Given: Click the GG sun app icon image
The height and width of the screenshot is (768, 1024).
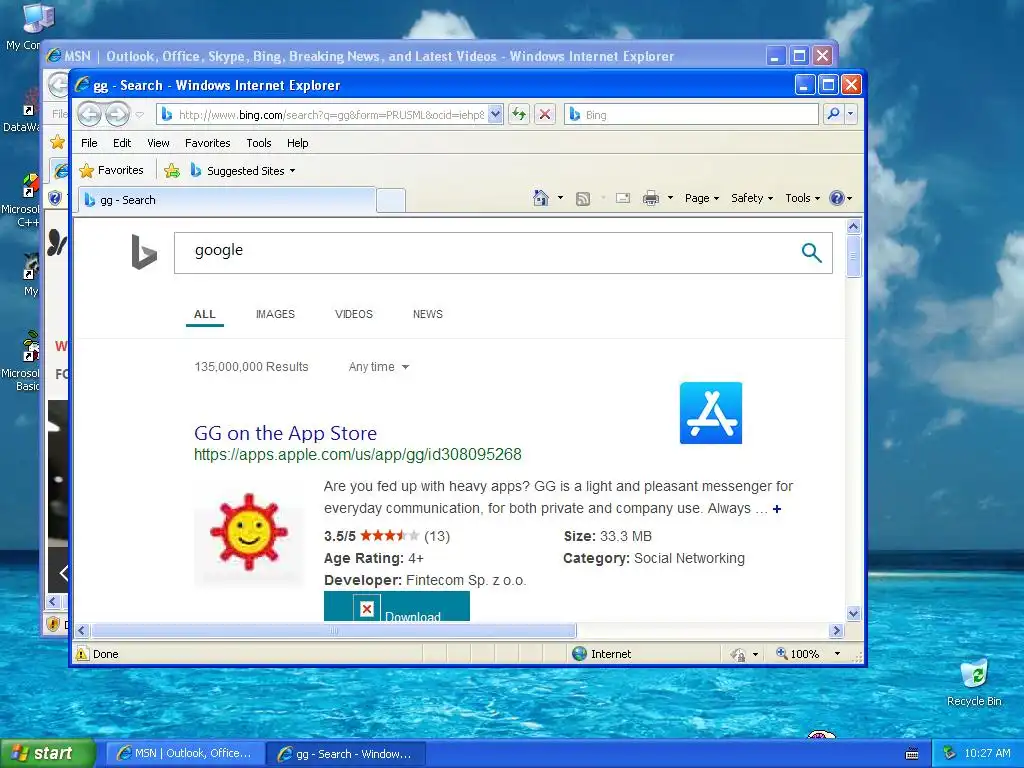Looking at the screenshot, I should 249,532.
